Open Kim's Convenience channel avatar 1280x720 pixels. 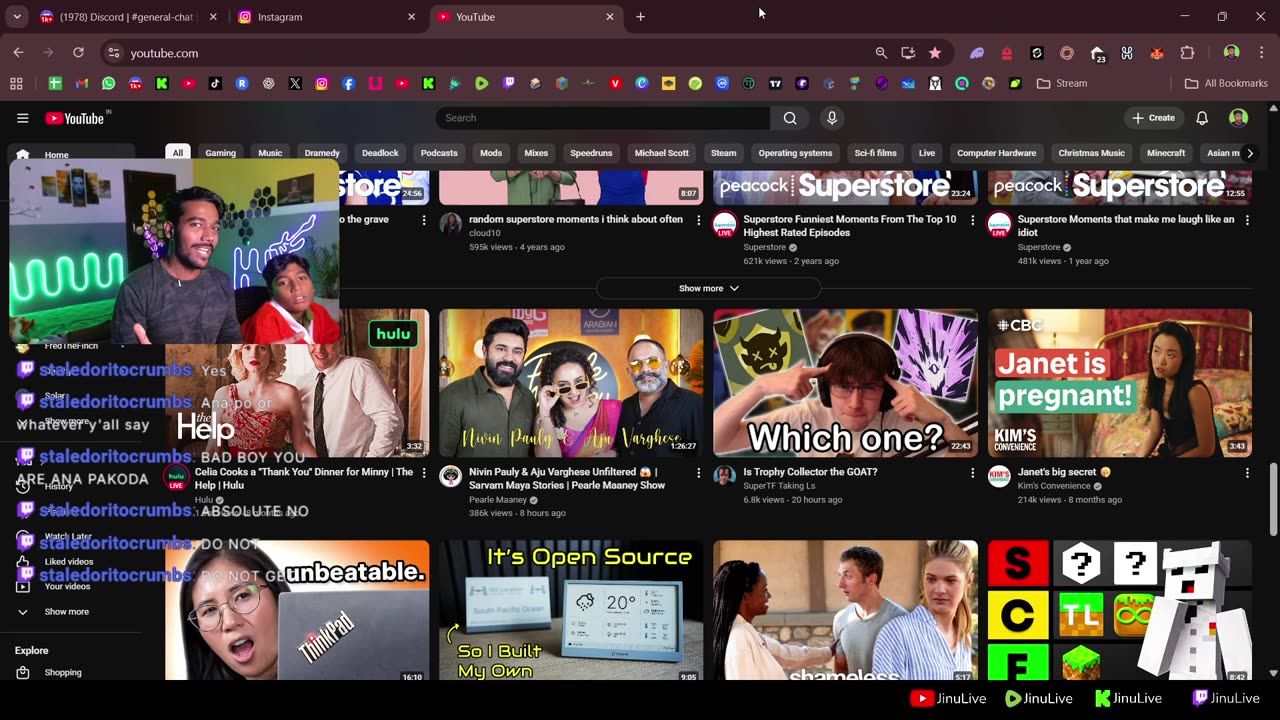click(x=999, y=476)
